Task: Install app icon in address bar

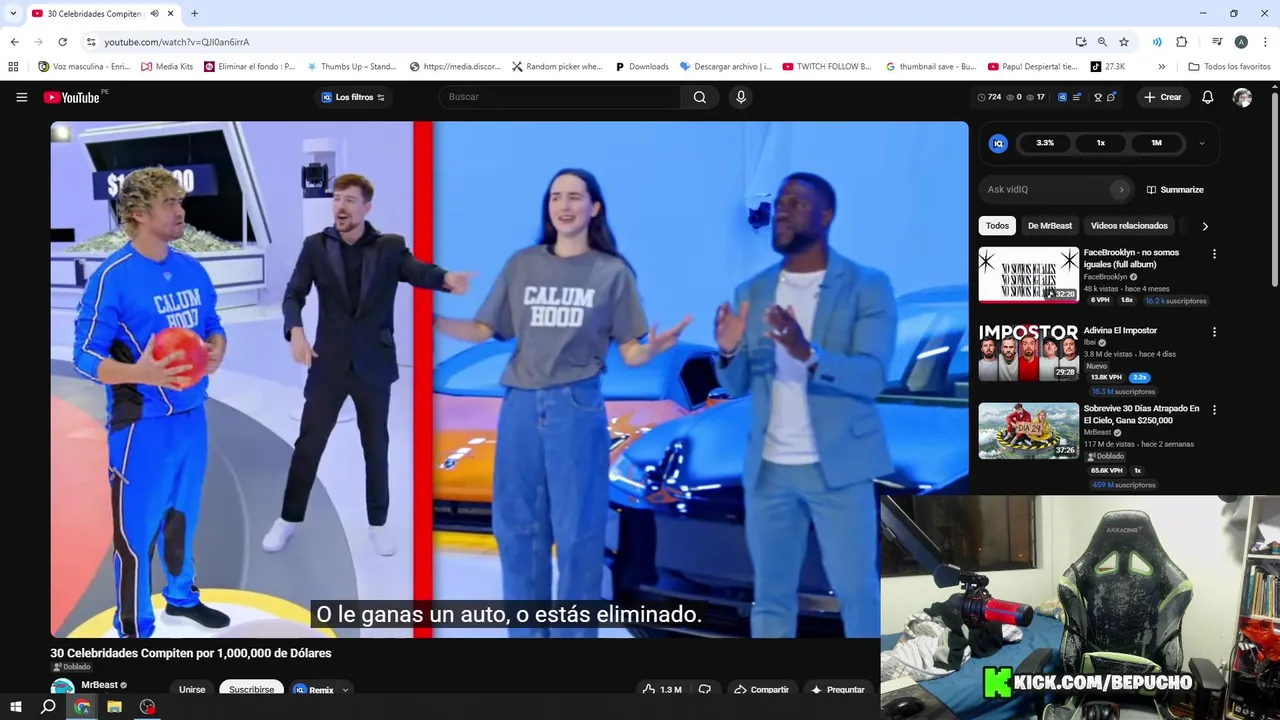Action: click(1081, 42)
